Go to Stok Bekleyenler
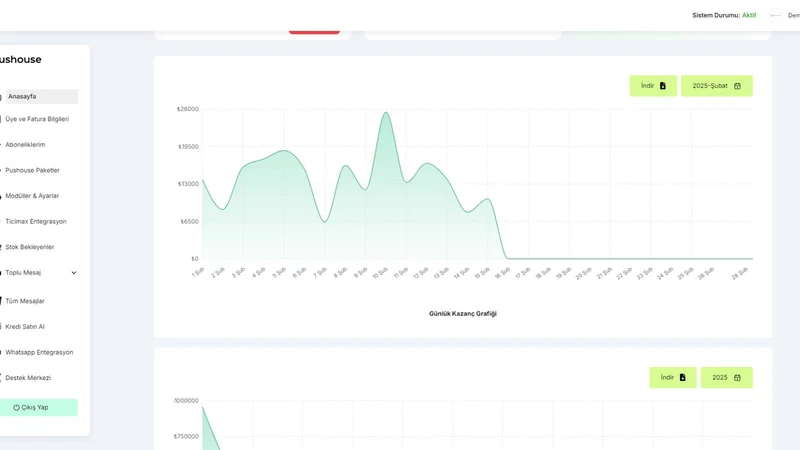 click(x=30, y=247)
